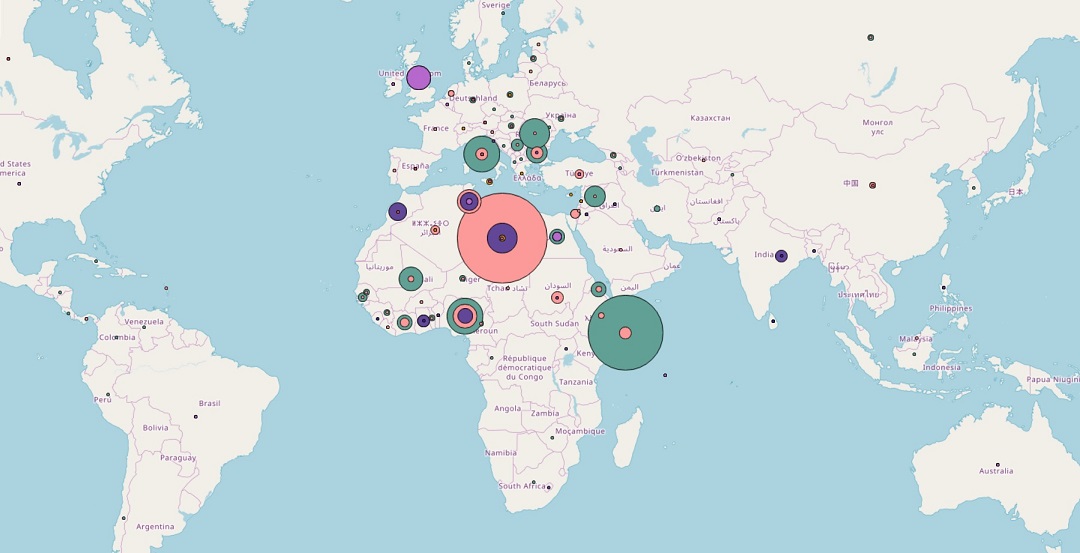This screenshot has width=1080, height=553.
Task: Open the concentric circle marker over Nigeria
Action: (465, 316)
